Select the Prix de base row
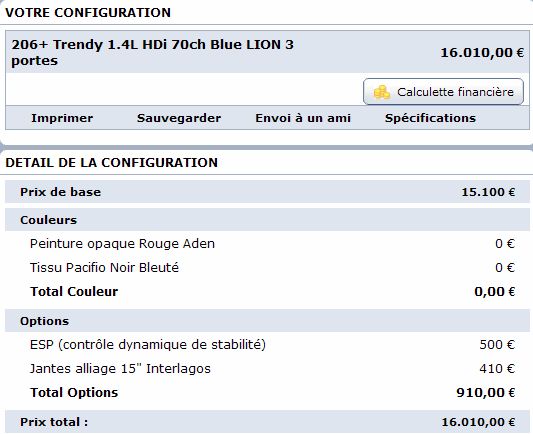 click(x=267, y=192)
